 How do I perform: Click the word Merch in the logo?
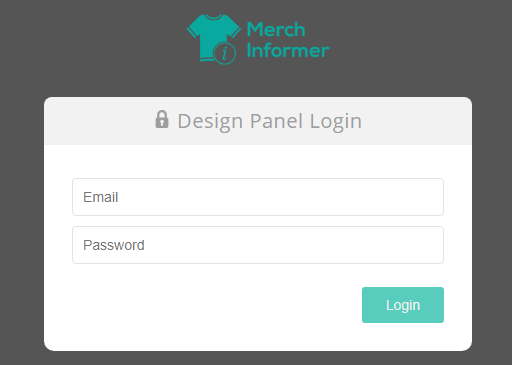tap(276, 29)
